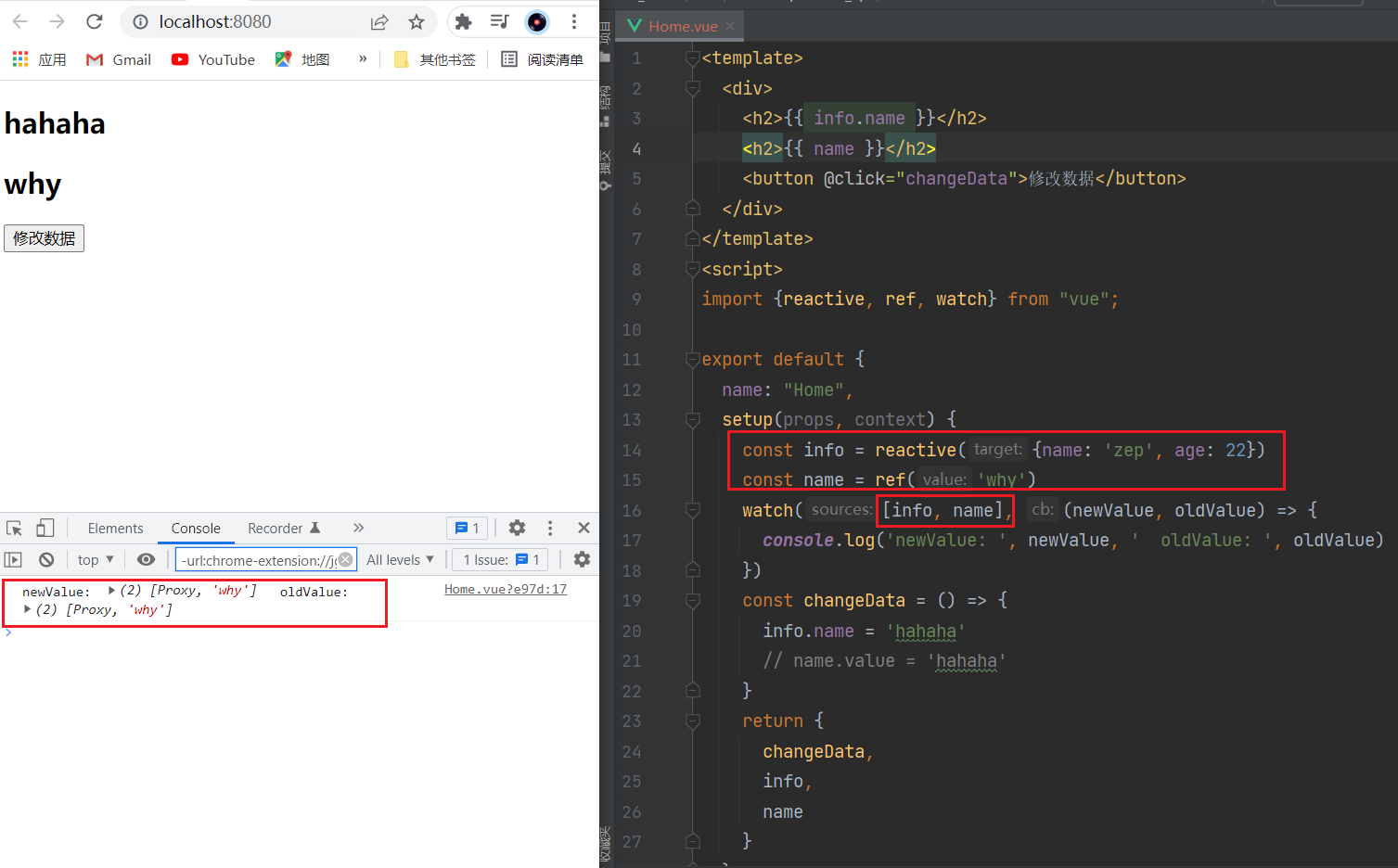Click the 'reactive' import on line 9
1398x868 pixels.
[x=824, y=299]
